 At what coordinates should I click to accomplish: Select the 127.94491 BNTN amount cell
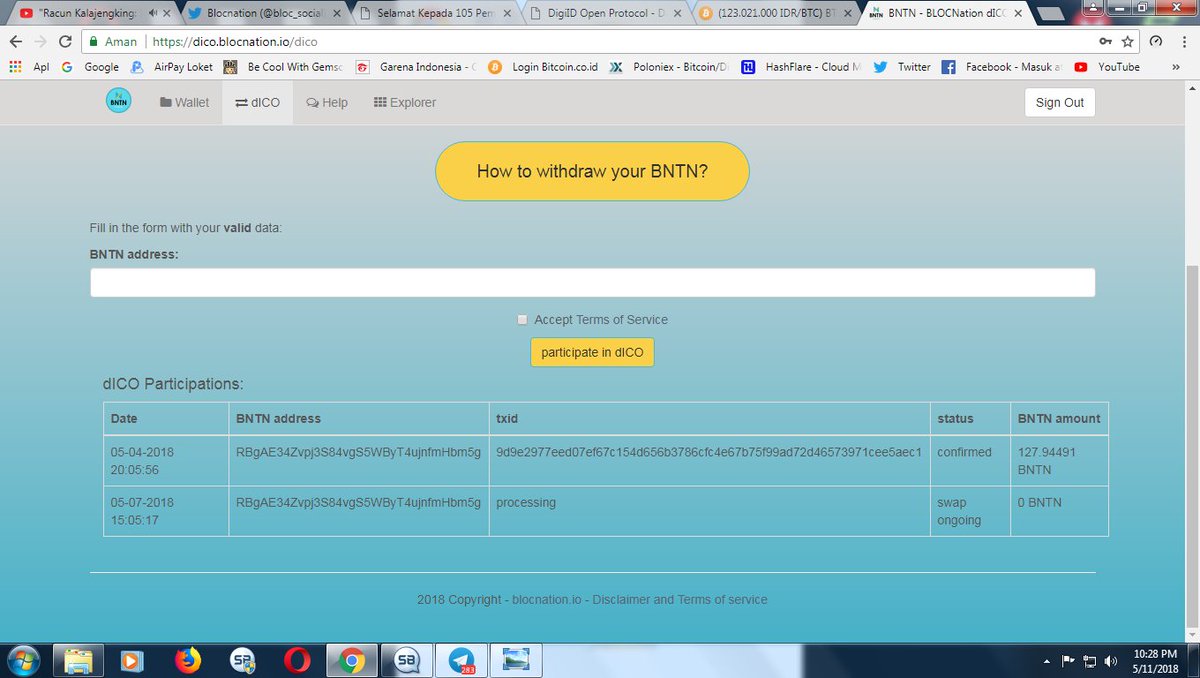click(1059, 460)
